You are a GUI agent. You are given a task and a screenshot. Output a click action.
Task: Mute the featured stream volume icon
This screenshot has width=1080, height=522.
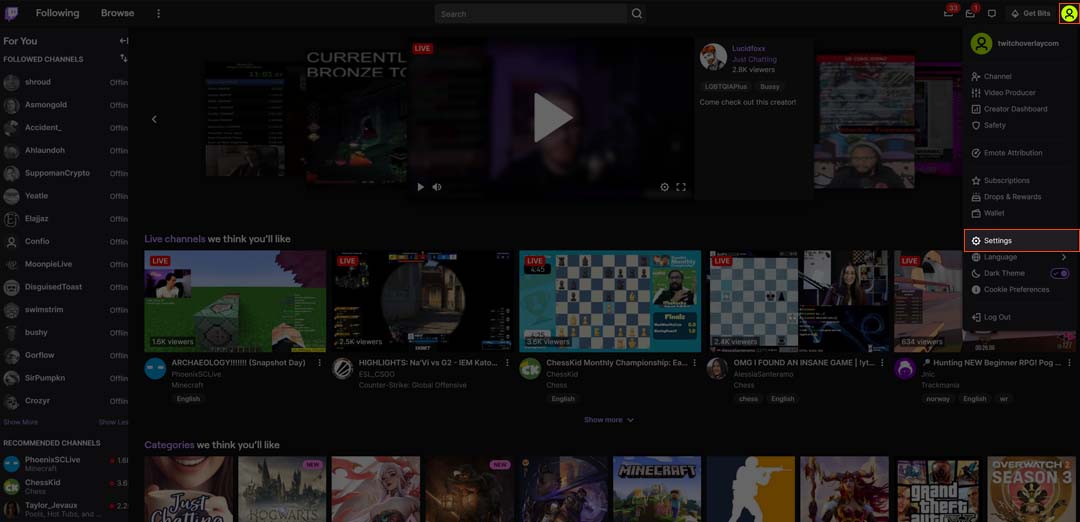point(437,187)
